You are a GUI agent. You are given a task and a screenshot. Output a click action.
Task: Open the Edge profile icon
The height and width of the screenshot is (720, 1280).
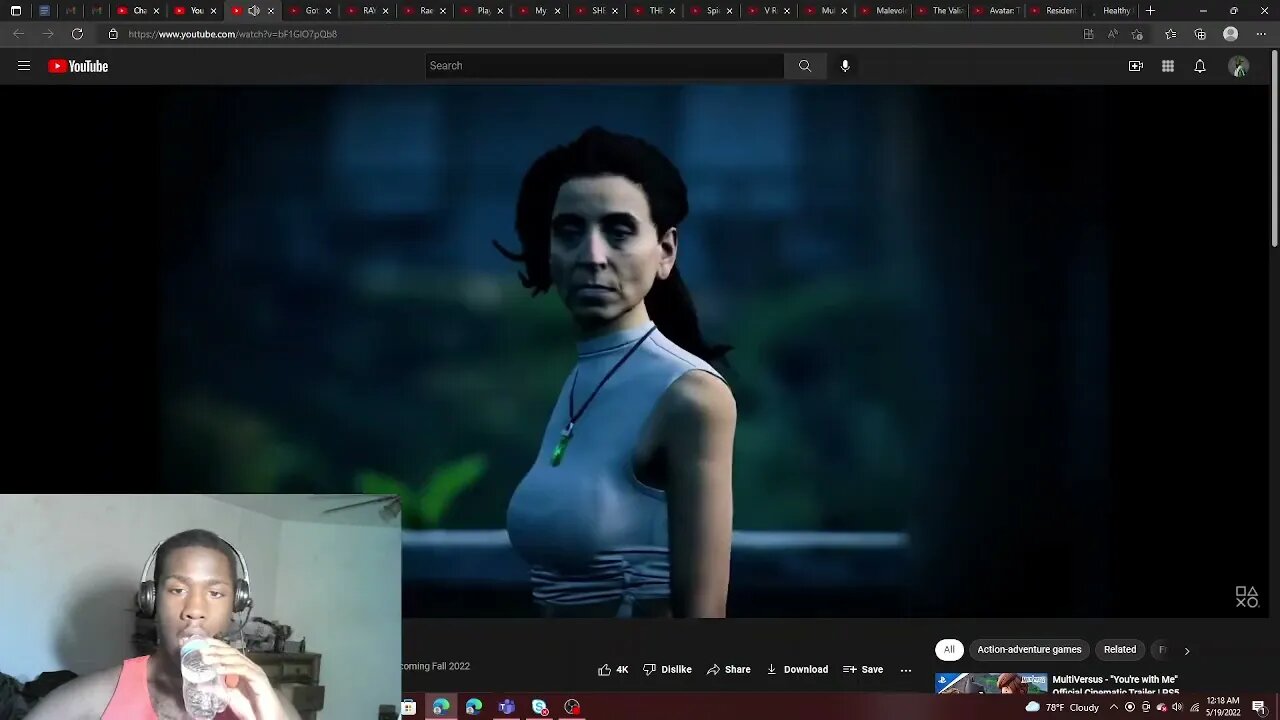coord(1231,34)
